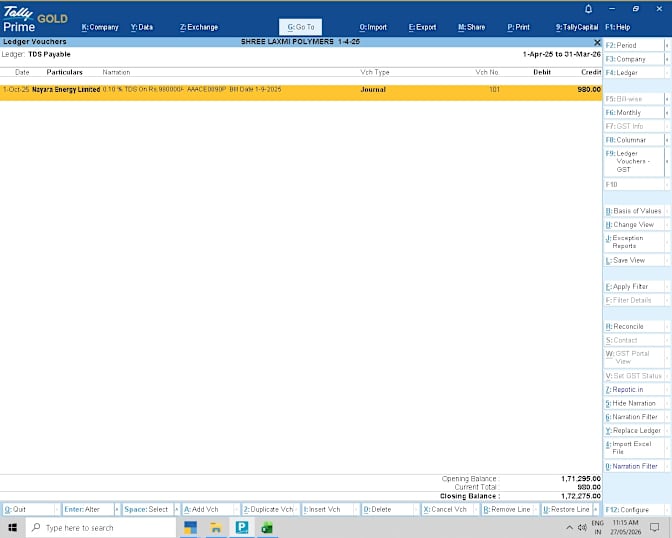Click the G: Go To button
The image size is (672, 538).
(300, 27)
